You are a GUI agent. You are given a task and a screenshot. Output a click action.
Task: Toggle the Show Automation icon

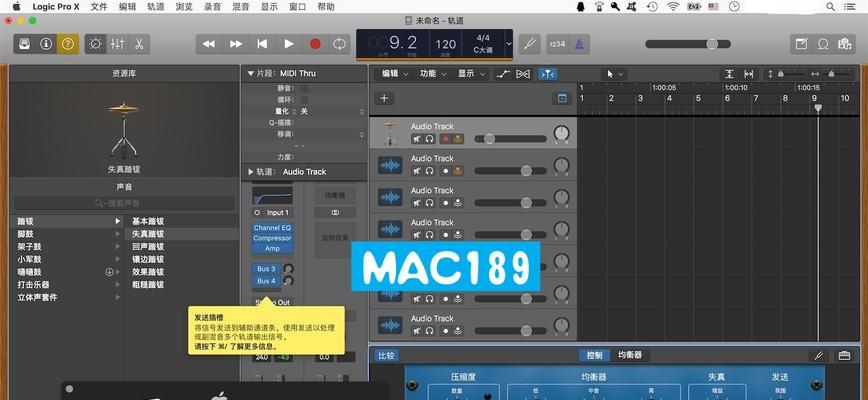point(503,74)
